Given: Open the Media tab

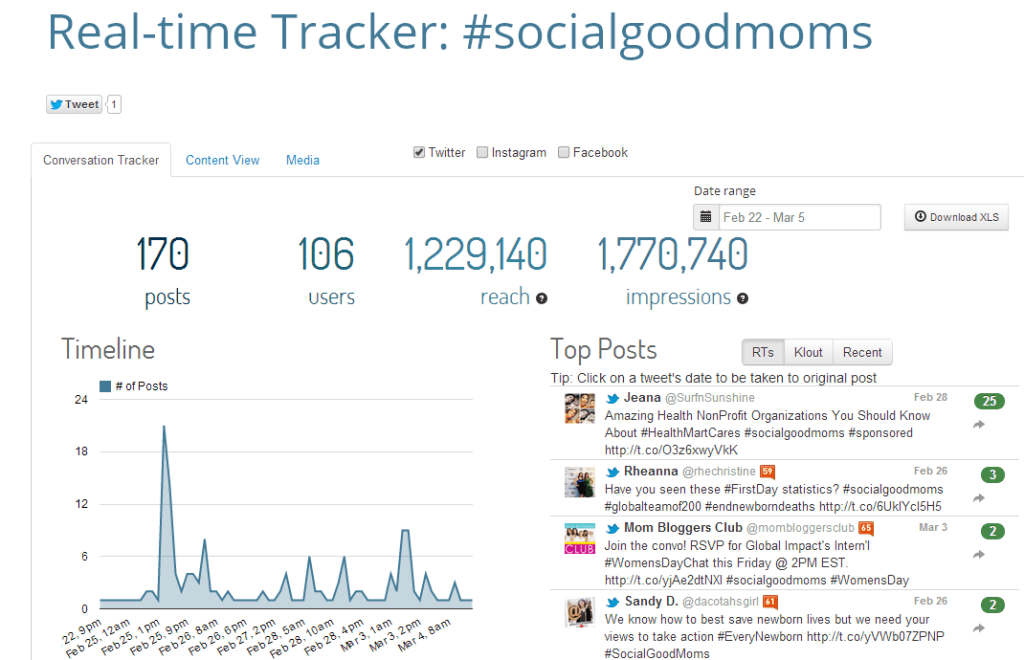Looking at the screenshot, I should 303,160.
